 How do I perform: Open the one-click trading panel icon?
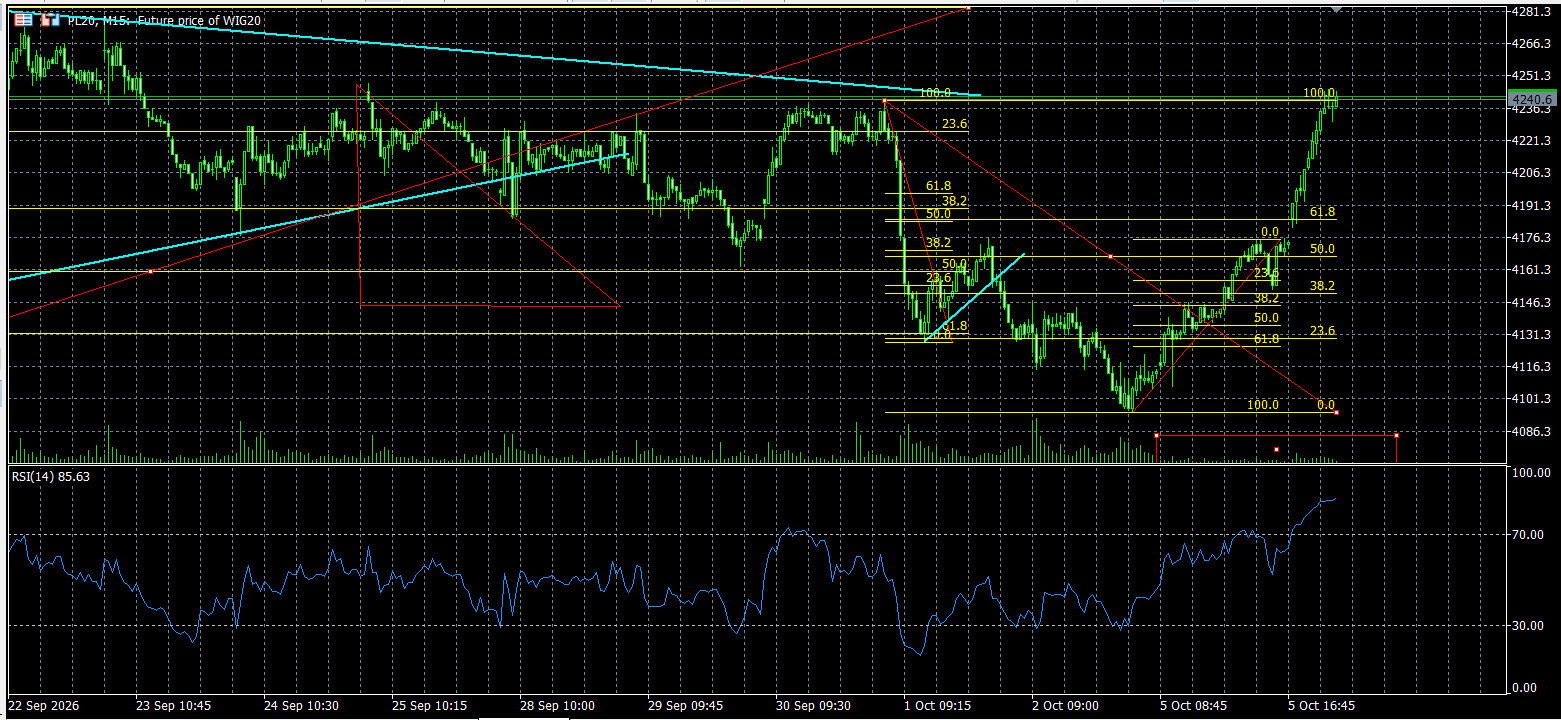click(x=50, y=19)
